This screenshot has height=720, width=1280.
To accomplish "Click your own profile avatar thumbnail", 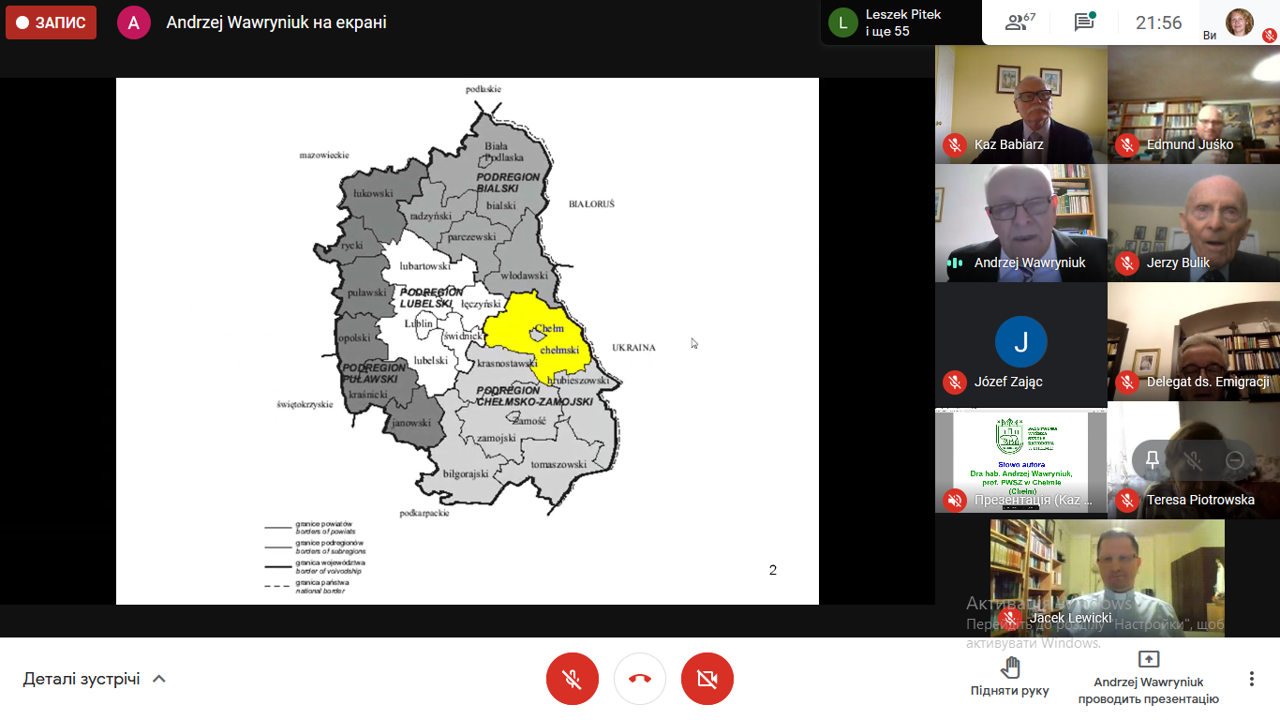I will (1239, 22).
